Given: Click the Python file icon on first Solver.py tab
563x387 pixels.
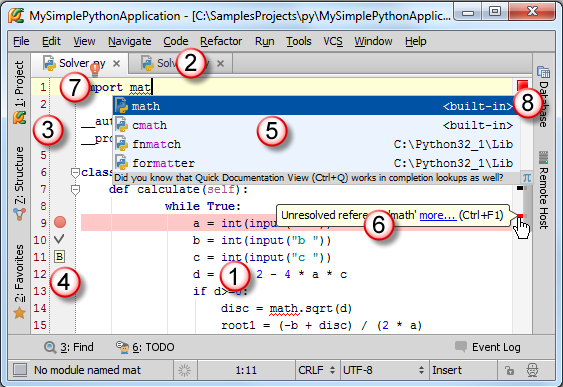Looking at the screenshot, I should [49, 63].
